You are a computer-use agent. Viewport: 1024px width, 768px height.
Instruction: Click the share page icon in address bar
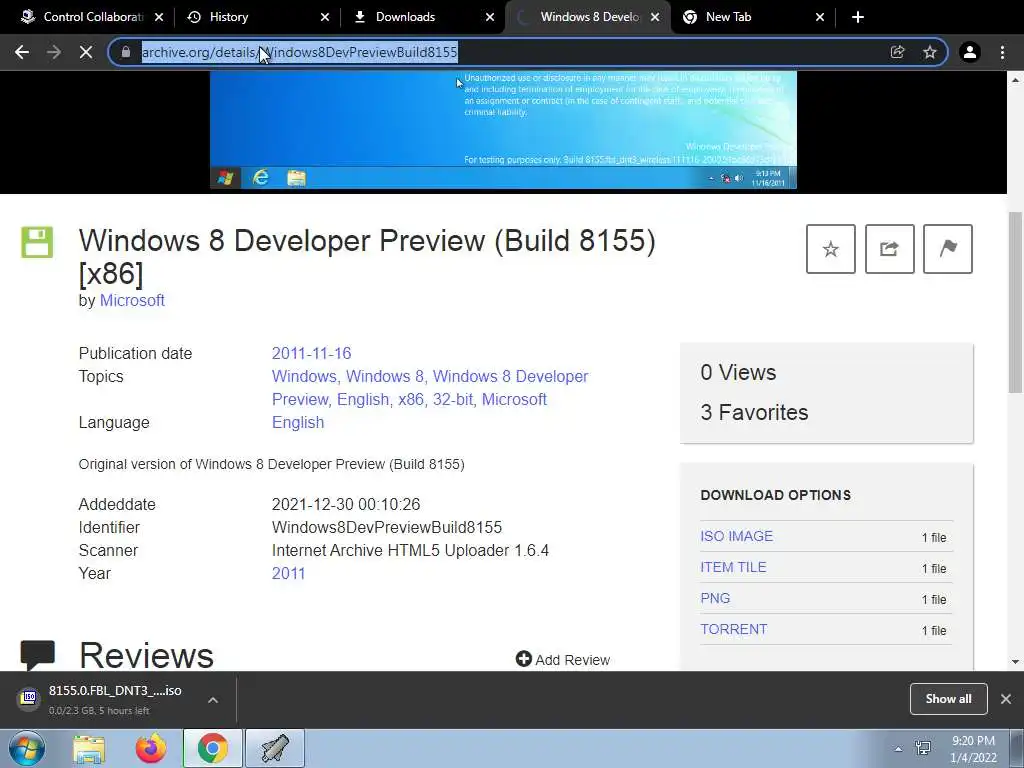pyautogui.click(x=897, y=52)
